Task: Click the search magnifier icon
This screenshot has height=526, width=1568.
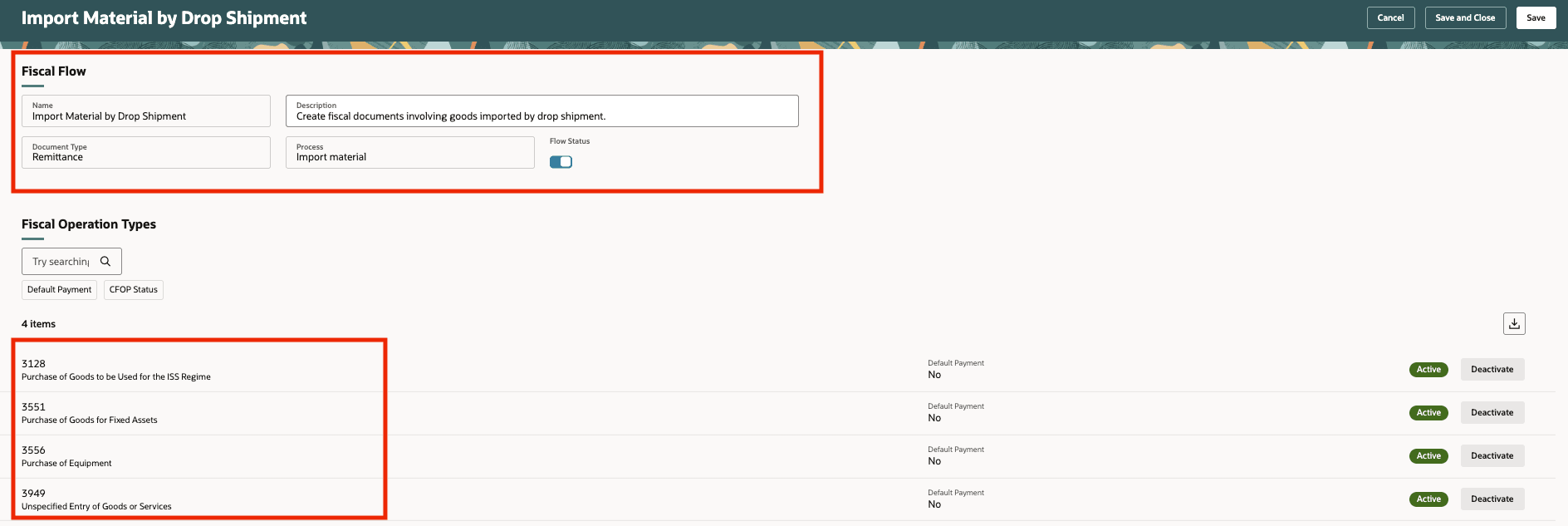Action: click(x=105, y=261)
